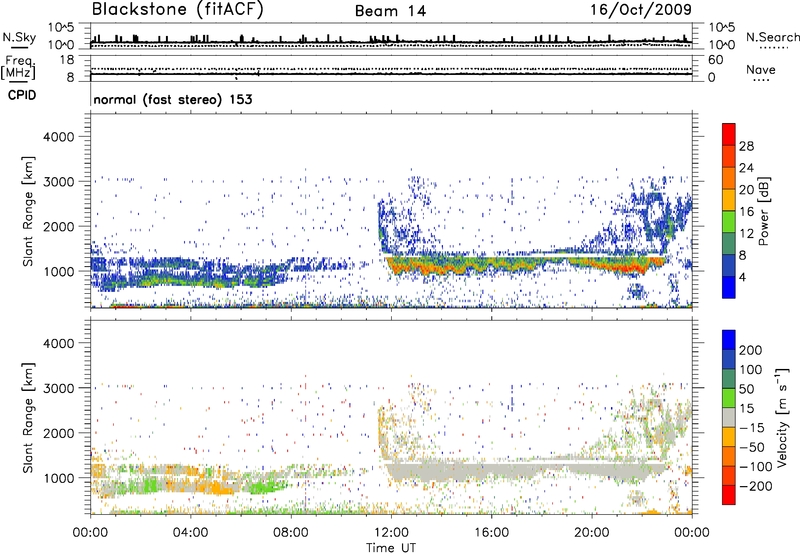Click the '-100' velocity colorbar value

755,467
